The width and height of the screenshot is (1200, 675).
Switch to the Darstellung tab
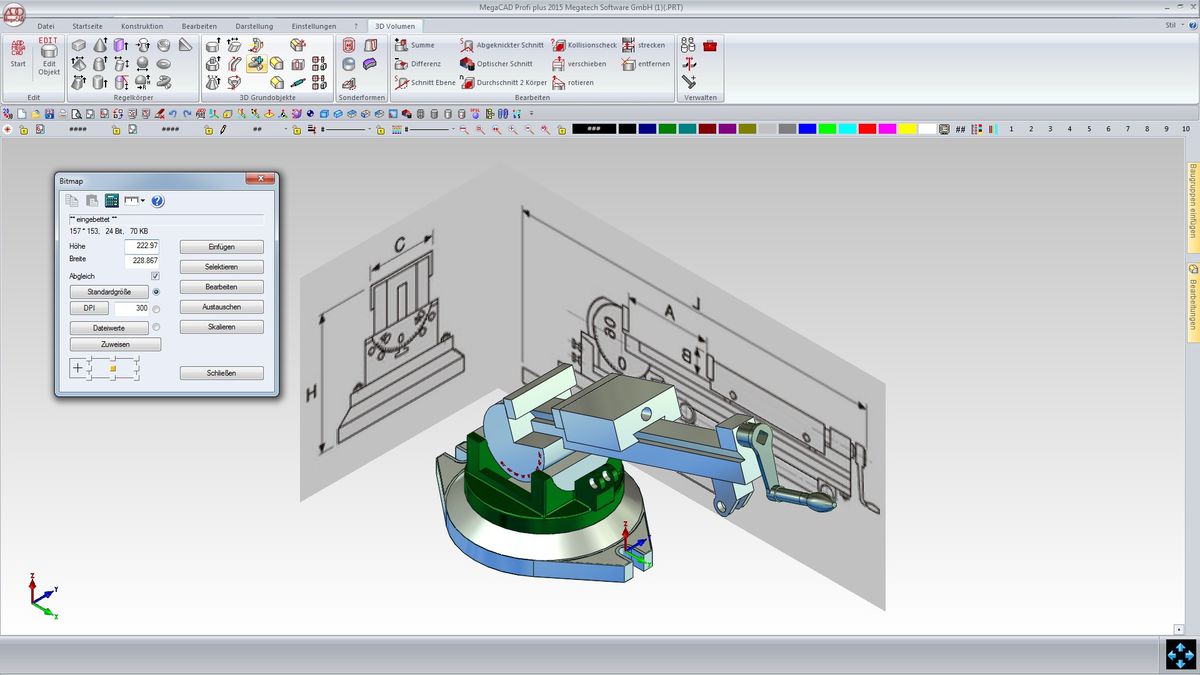click(x=254, y=26)
